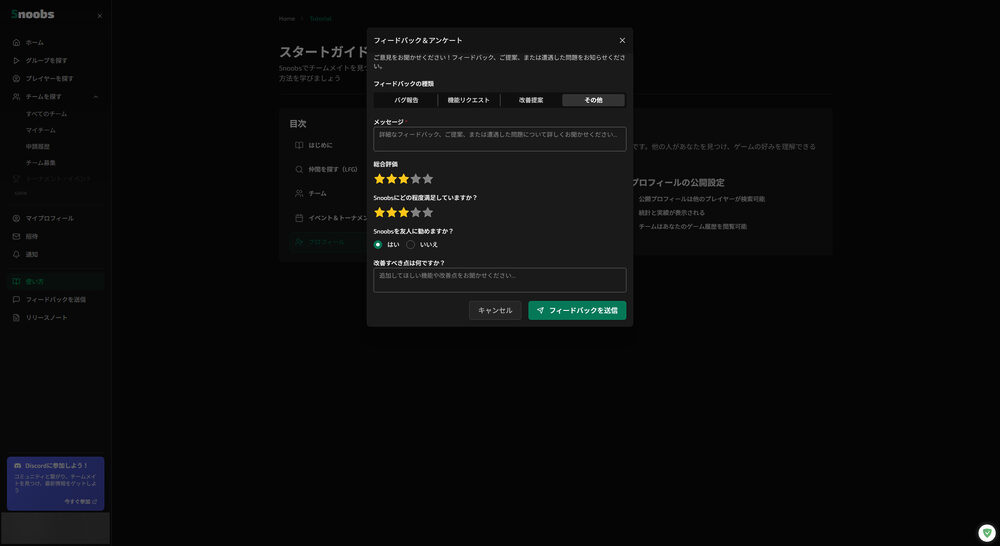Click the リリースノート document icon
The width and height of the screenshot is (1000, 546).
[17, 318]
